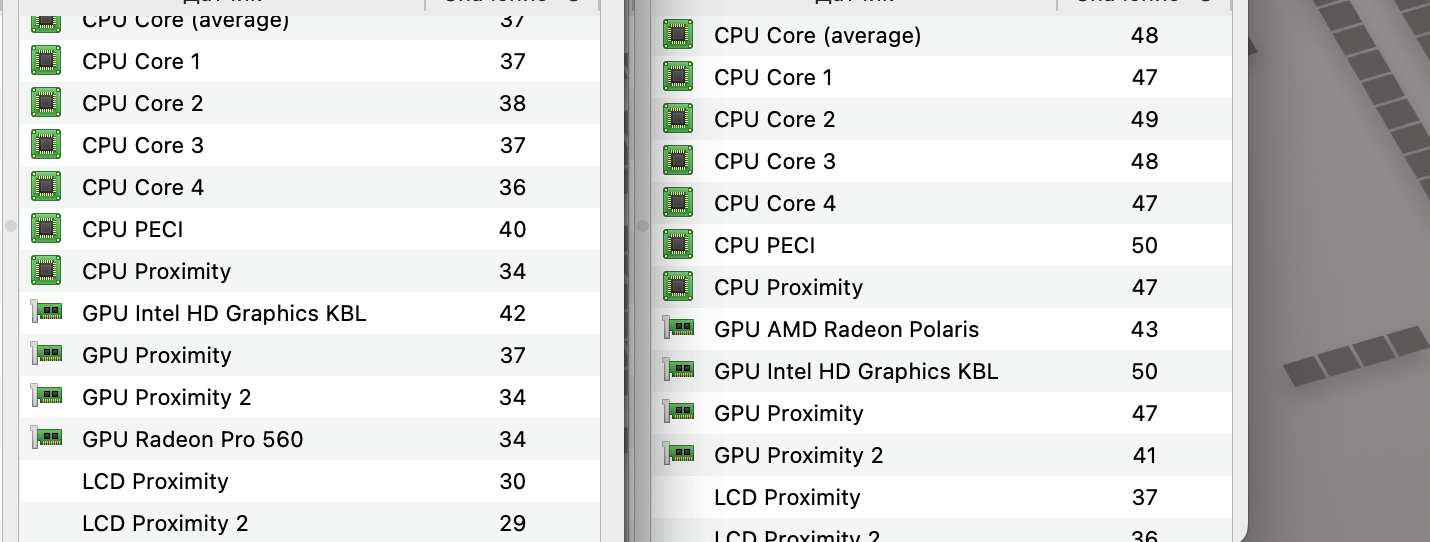1430x542 pixels.
Task: Select the 'CPU PECI' label in left window
Action: click(x=133, y=229)
